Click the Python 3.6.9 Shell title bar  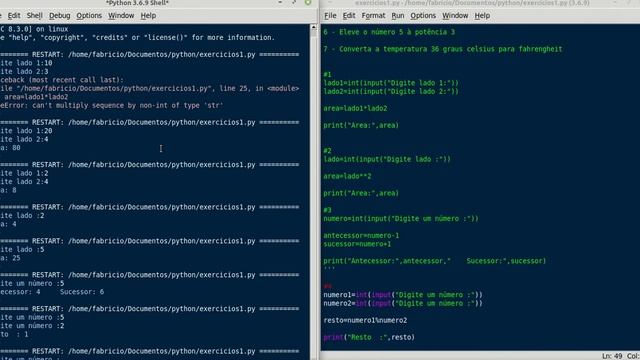click(138, 3)
